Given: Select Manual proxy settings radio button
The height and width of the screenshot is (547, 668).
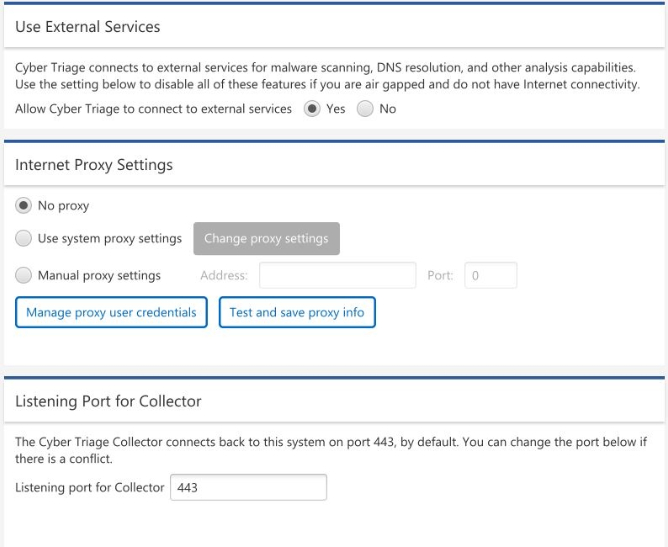Looking at the screenshot, I should tap(25, 275).
